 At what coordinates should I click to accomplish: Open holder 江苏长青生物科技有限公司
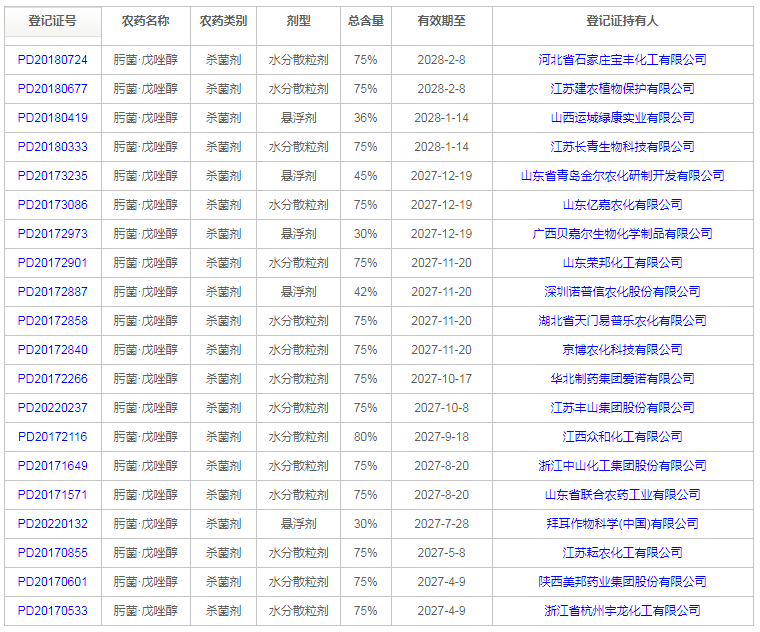622,147
